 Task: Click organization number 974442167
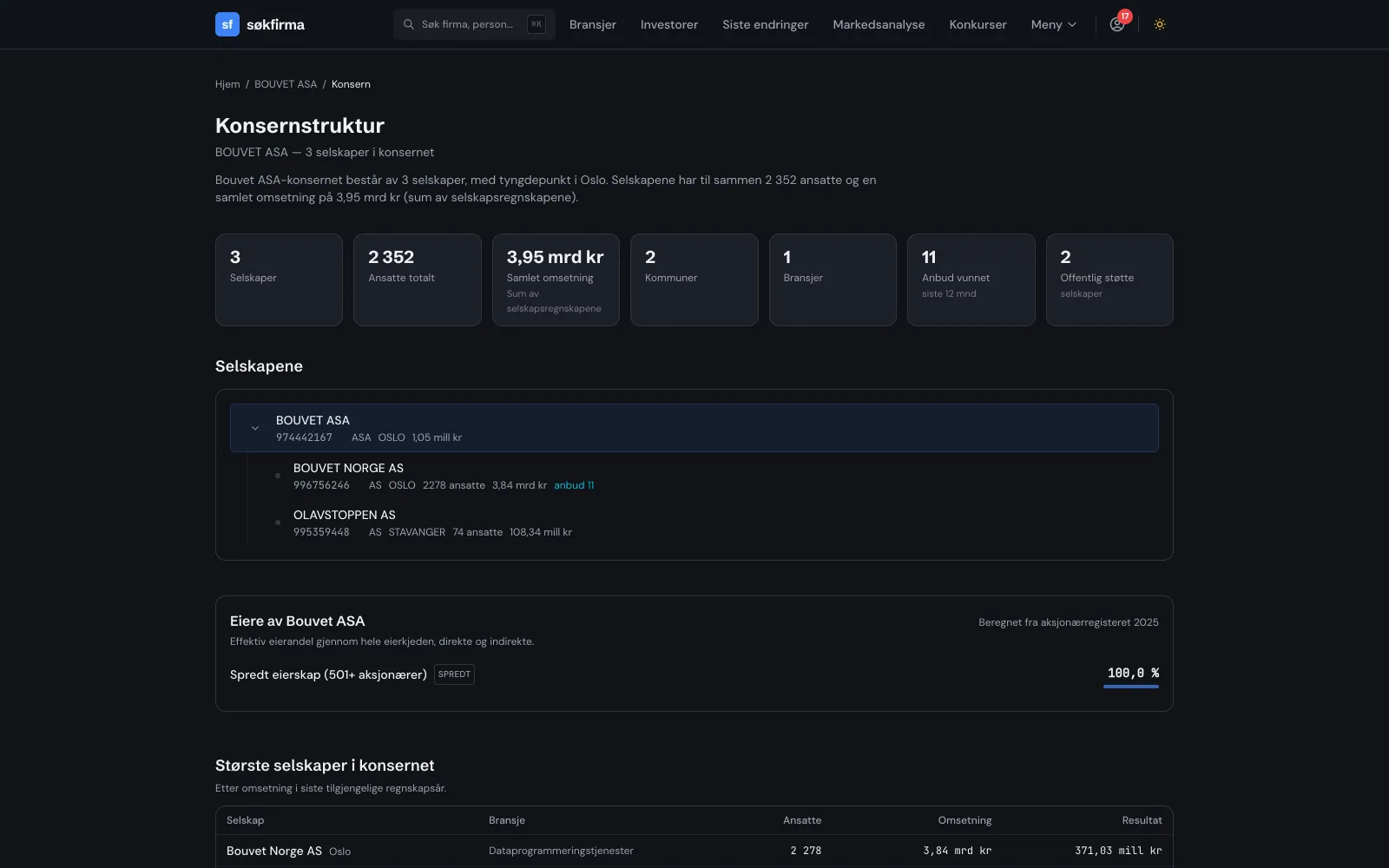[304, 437]
